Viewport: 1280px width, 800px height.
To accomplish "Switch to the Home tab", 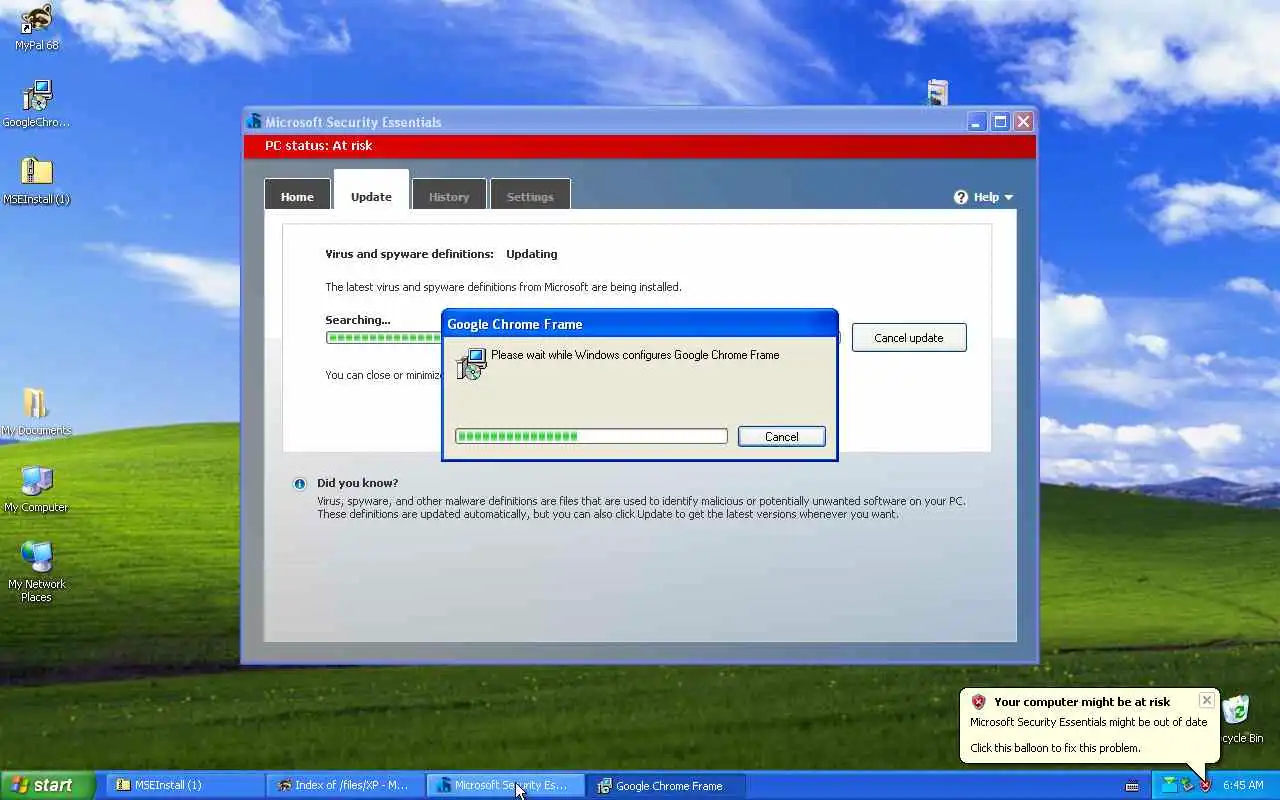I will click(297, 196).
